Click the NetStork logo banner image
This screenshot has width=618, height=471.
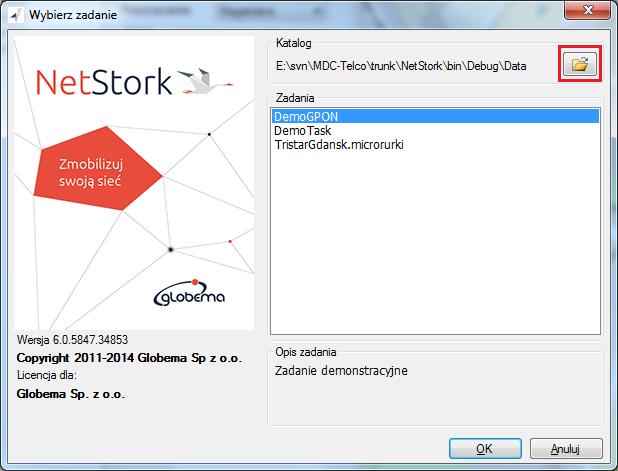(134, 183)
